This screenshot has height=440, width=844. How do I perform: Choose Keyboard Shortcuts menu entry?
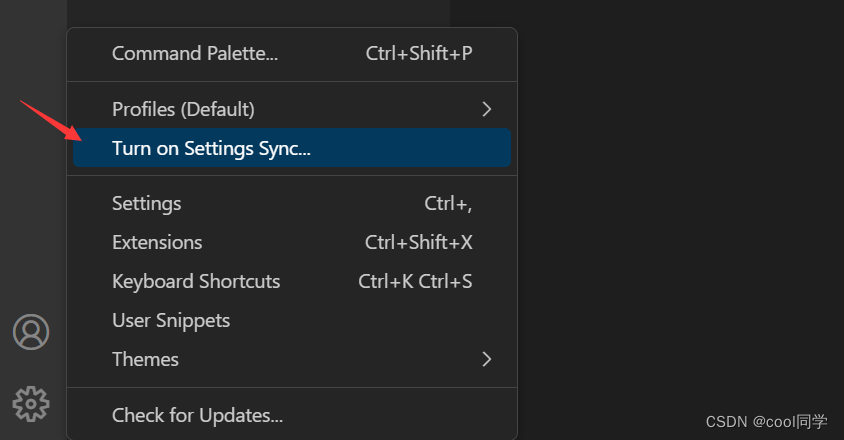[x=196, y=281]
